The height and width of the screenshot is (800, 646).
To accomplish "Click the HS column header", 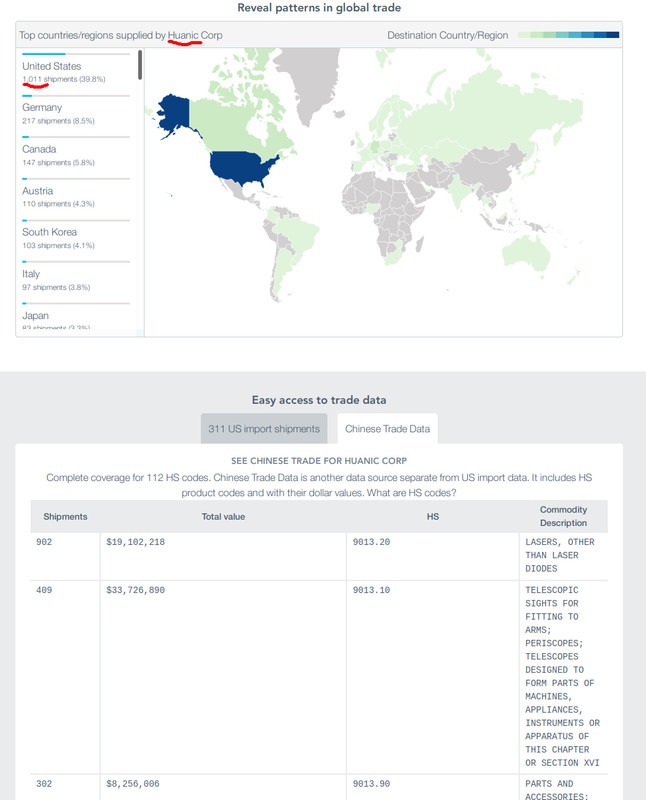I will pyautogui.click(x=433, y=517).
